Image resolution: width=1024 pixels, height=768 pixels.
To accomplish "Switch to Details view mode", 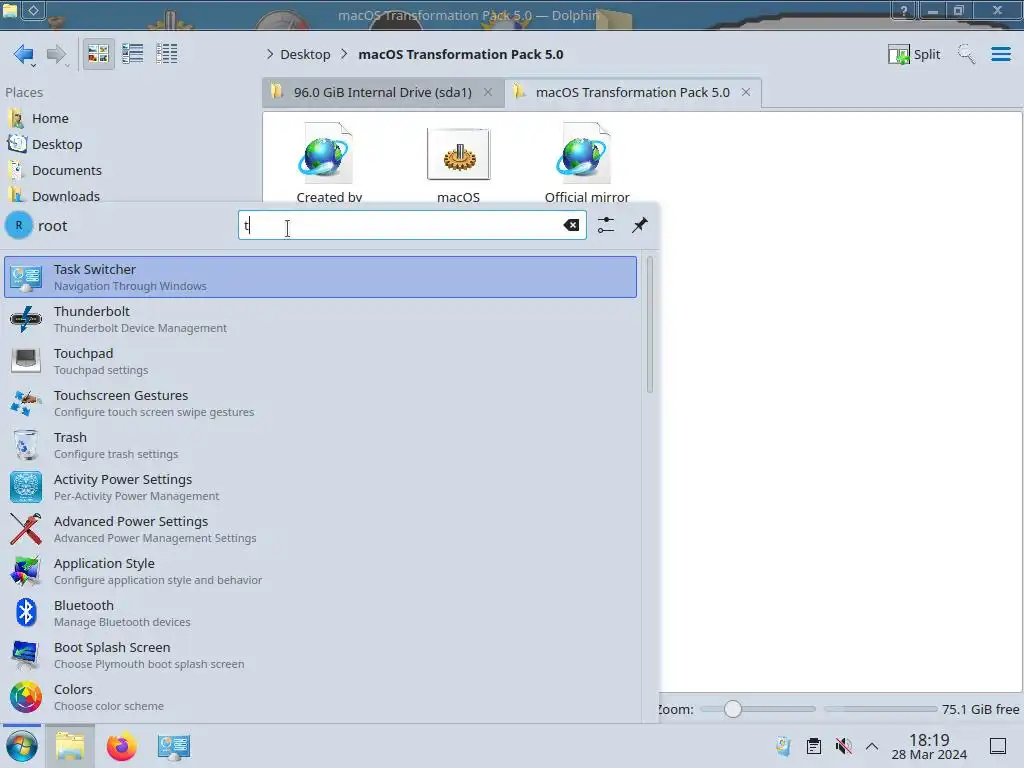I will pyautogui.click(x=167, y=54).
